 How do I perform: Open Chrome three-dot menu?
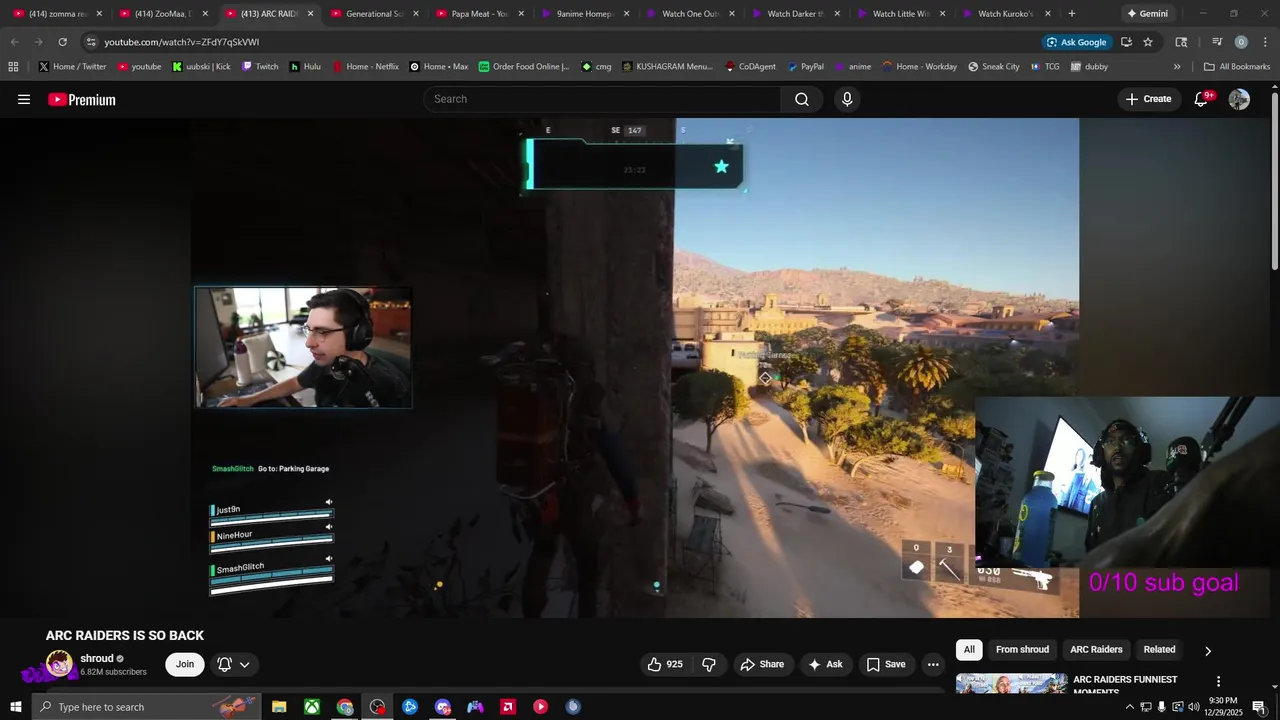point(1265,42)
